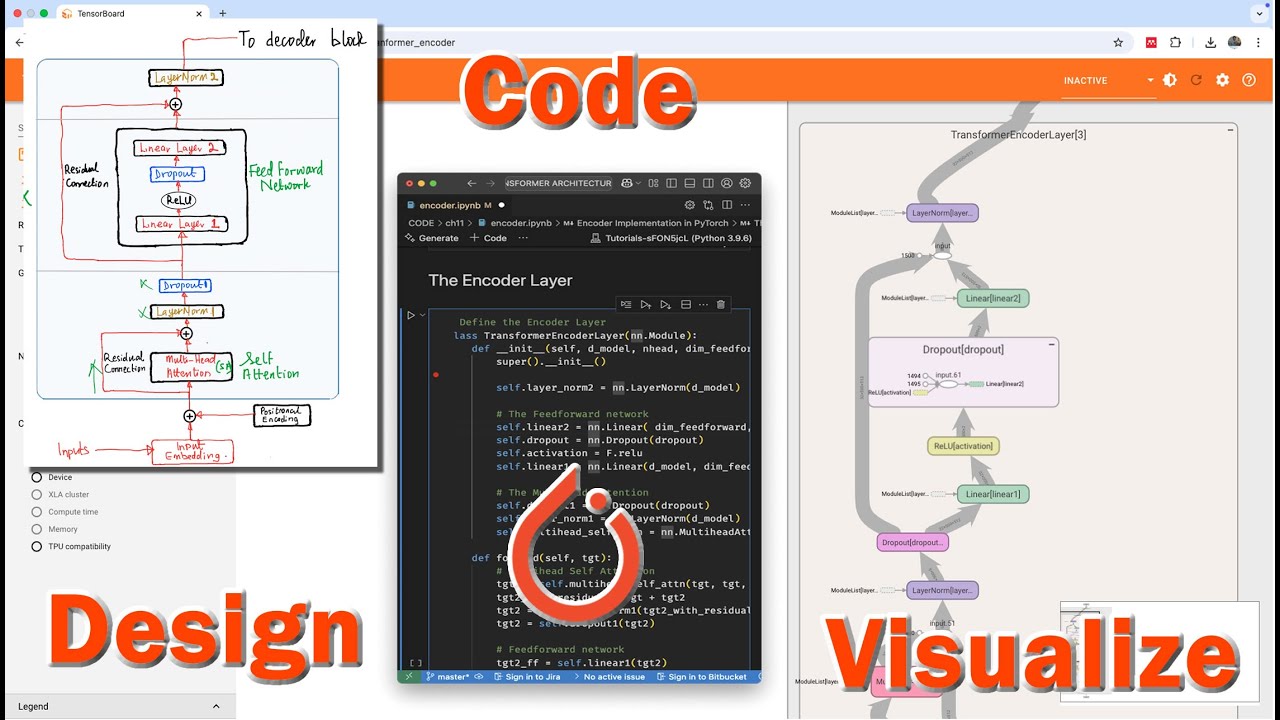This screenshot has width=1280, height=720.
Task: Open Chrome three-dot menu
Action: [x=1258, y=43]
